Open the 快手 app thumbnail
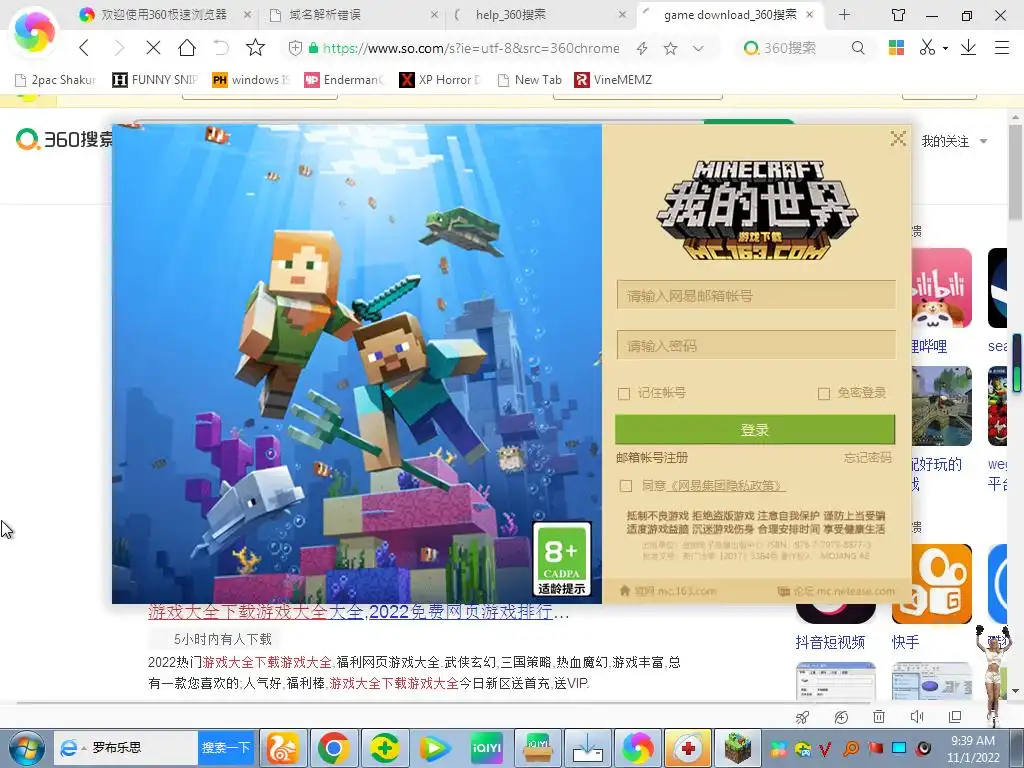The width and height of the screenshot is (1024, 768). (x=931, y=584)
